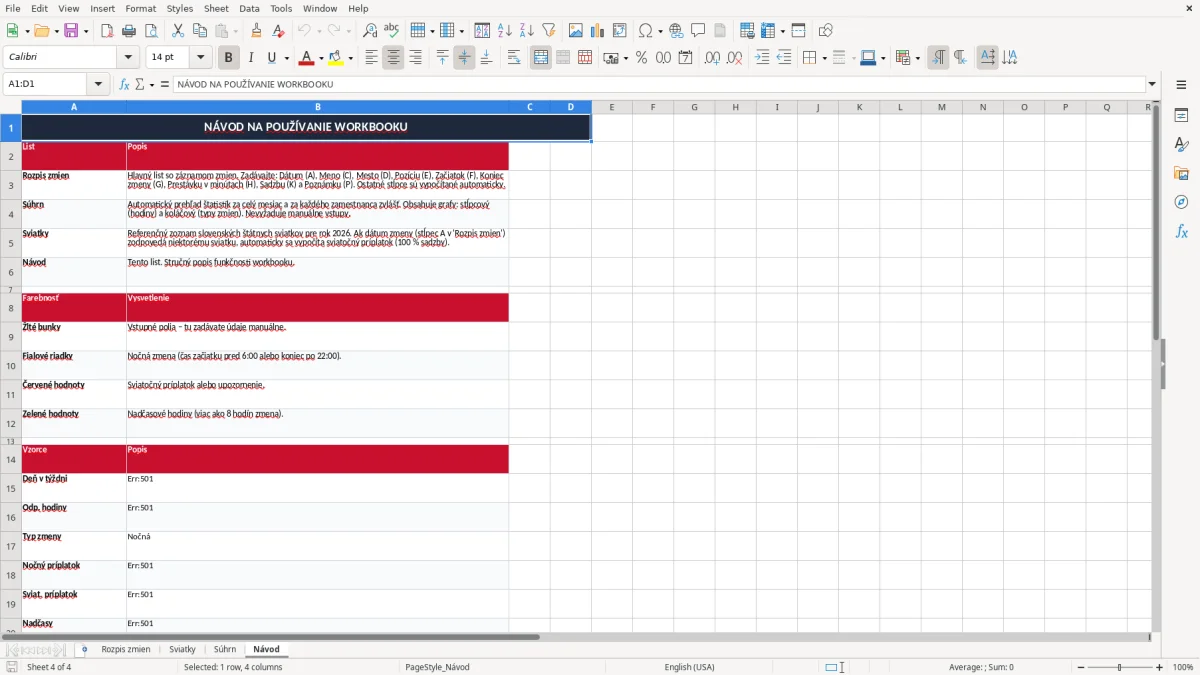
Task: Click the Copy icon
Action: pos(200,31)
